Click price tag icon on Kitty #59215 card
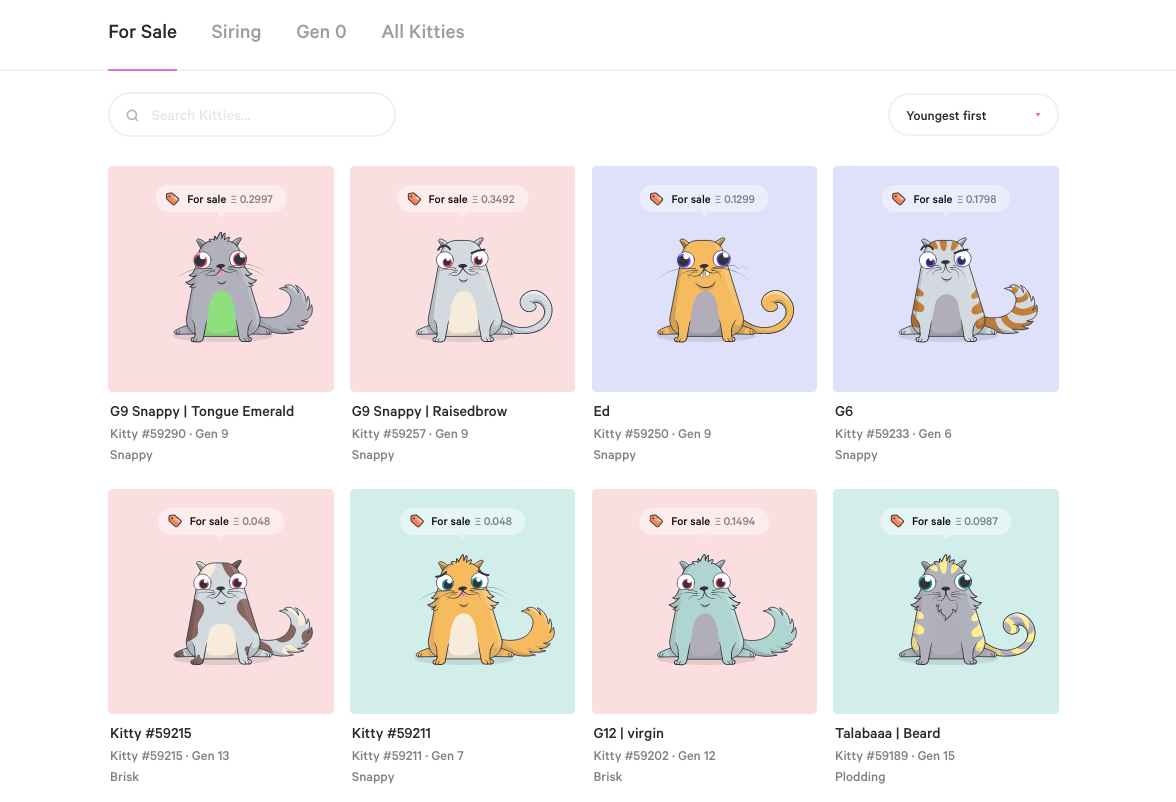The width and height of the screenshot is (1176, 802). (x=175, y=521)
